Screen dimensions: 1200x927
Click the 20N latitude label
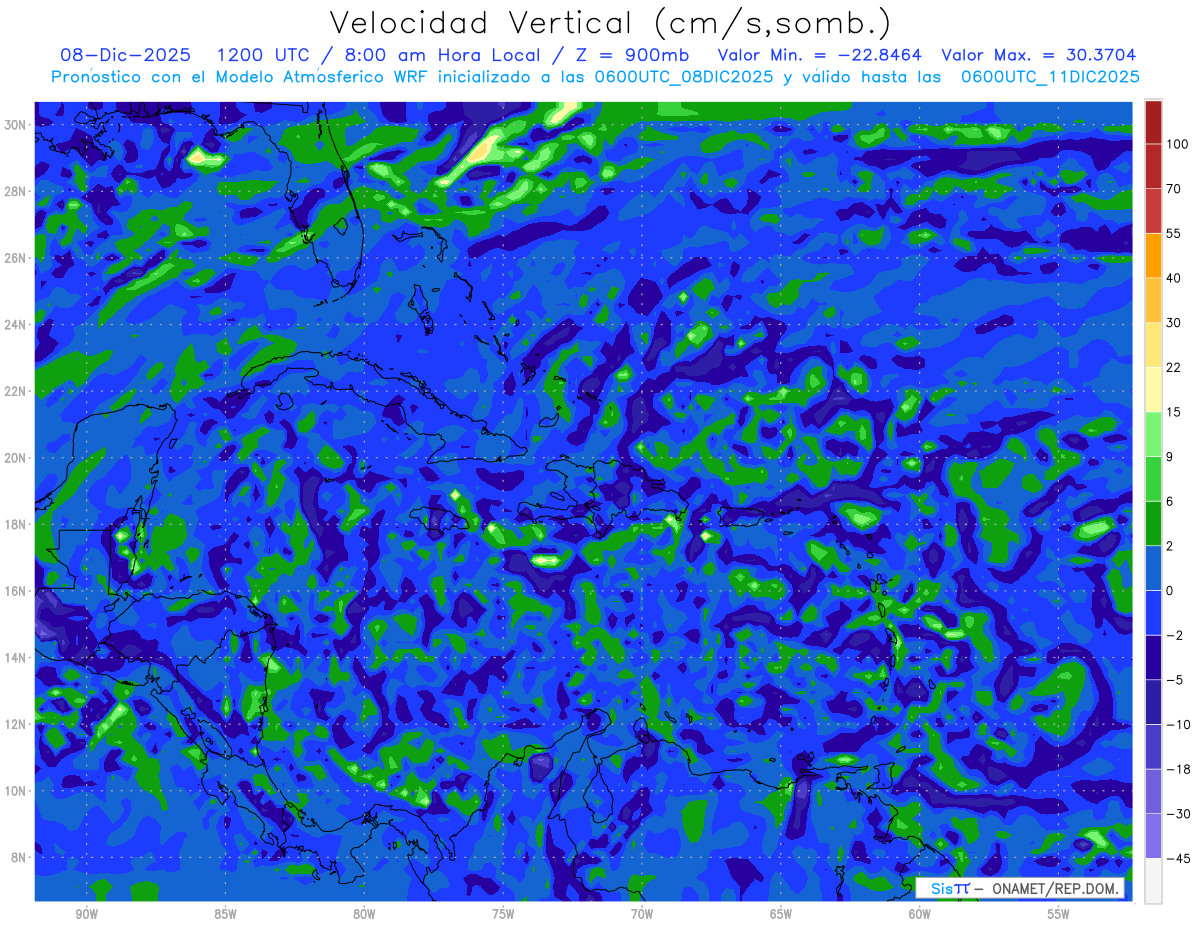point(17,458)
